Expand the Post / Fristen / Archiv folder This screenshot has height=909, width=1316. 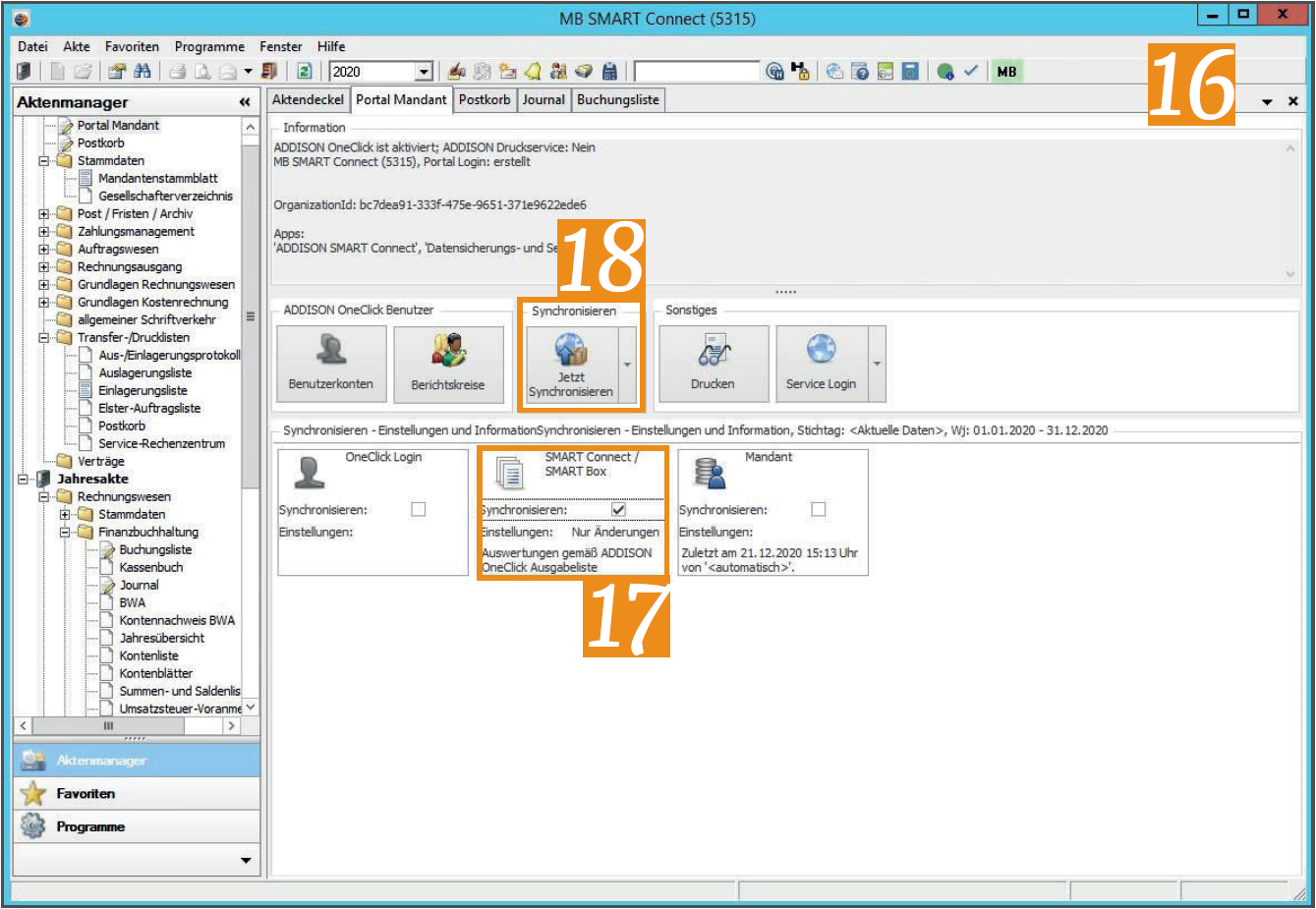(43, 214)
